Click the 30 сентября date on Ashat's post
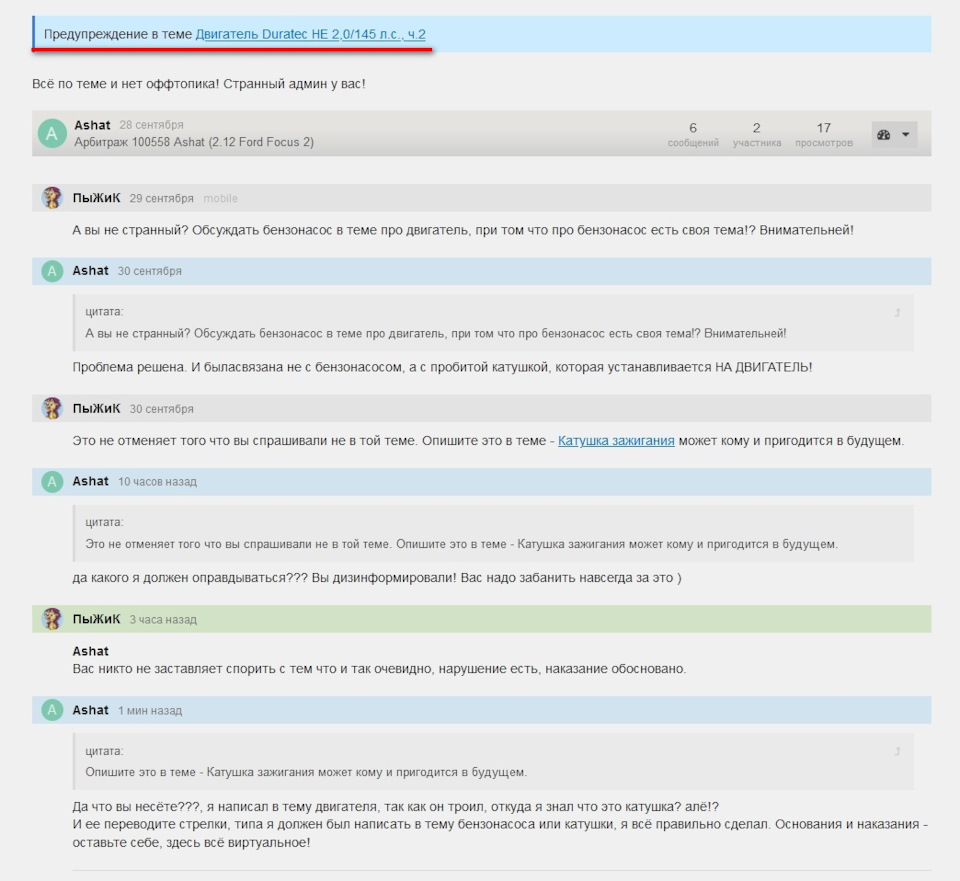This screenshot has width=960, height=881. (150, 271)
